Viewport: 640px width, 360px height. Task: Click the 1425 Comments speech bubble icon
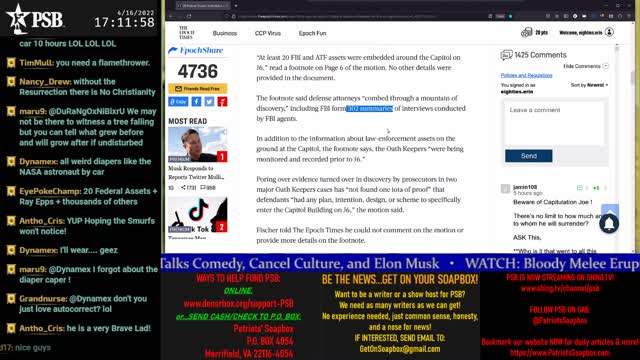click(x=506, y=55)
